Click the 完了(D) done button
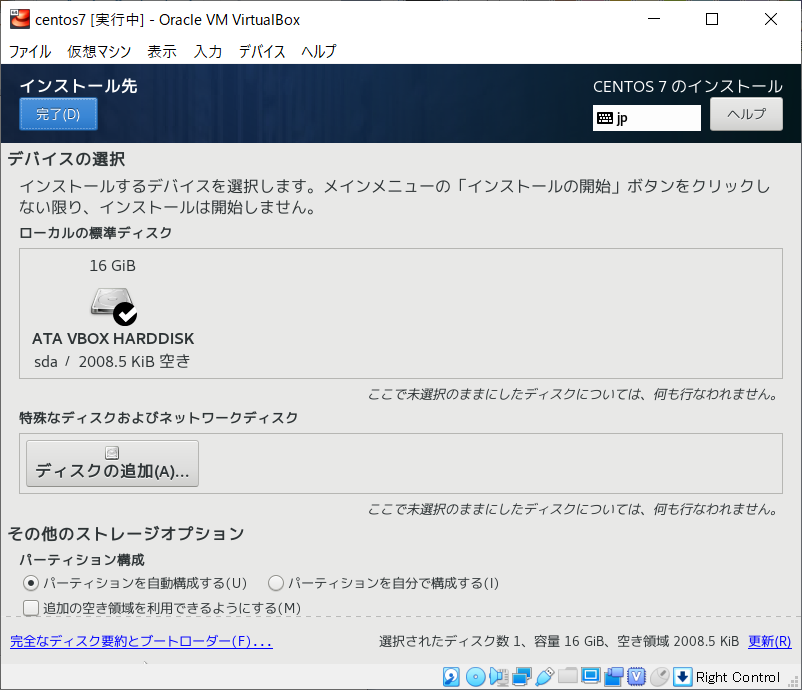Image resolution: width=802 pixels, height=690 pixels. (58, 114)
